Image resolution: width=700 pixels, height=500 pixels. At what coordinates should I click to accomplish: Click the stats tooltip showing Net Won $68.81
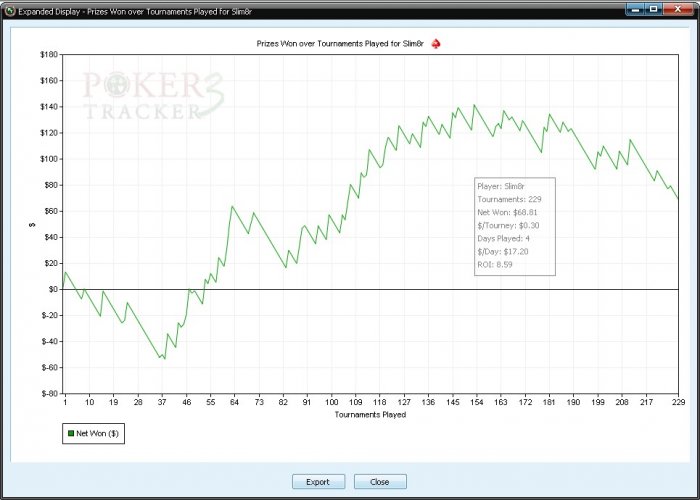point(515,226)
